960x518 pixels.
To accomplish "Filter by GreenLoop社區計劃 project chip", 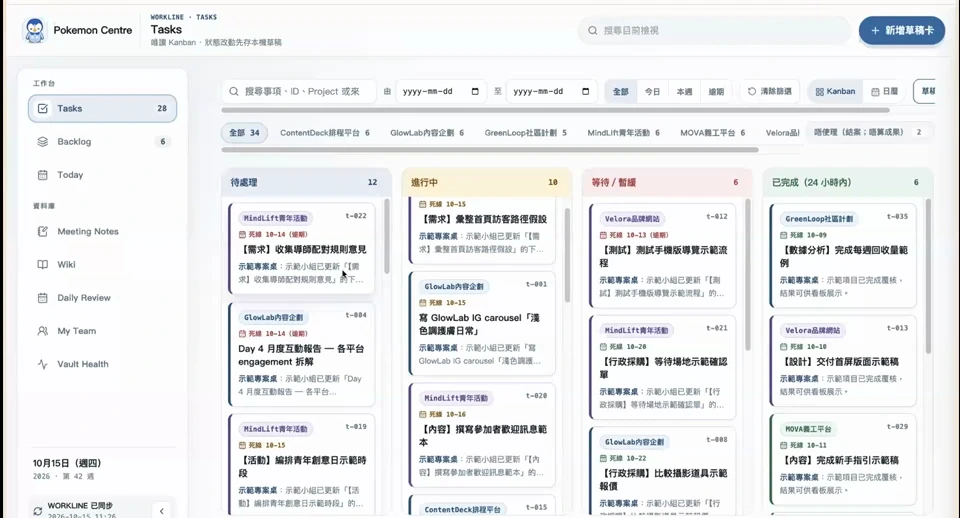I will point(526,132).
